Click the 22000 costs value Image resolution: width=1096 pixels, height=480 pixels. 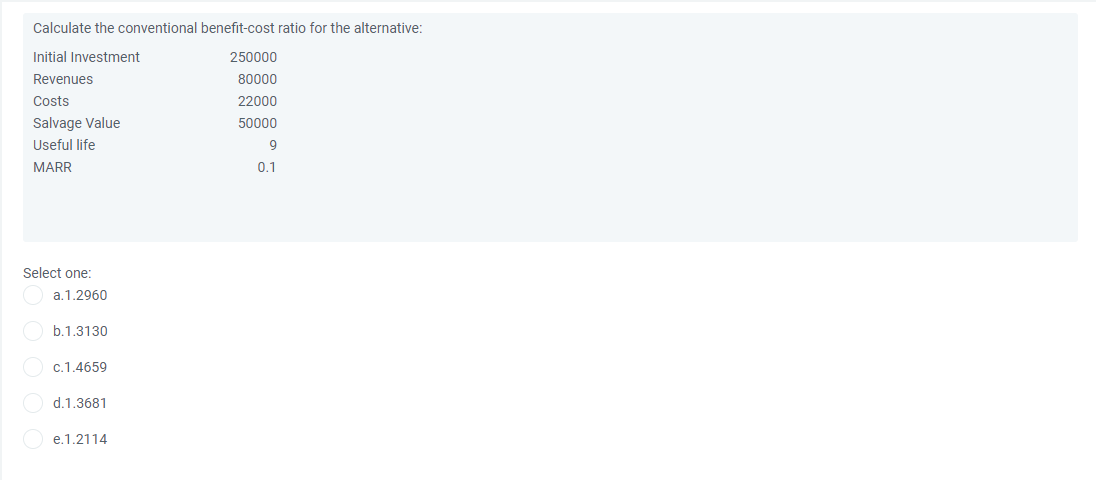coord(257,101)
